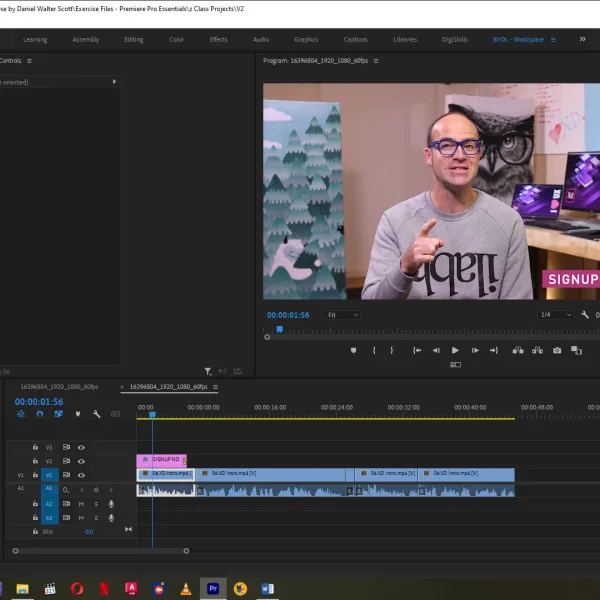The width and height of the screenshot is (600, 600).
Task: Toggle A1 track targeting button
Action: click(49, 489)
